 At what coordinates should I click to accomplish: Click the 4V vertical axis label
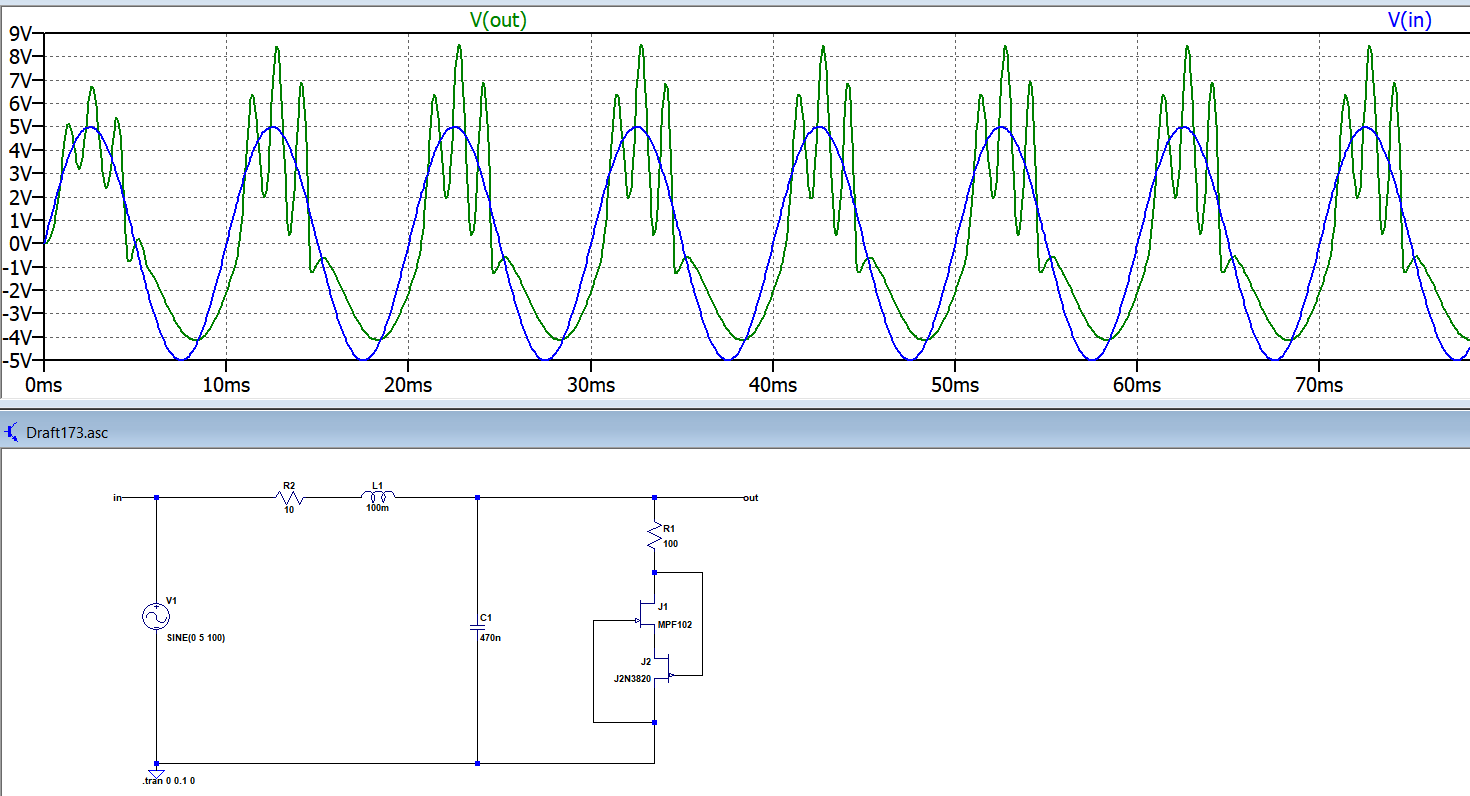(22, 150)
